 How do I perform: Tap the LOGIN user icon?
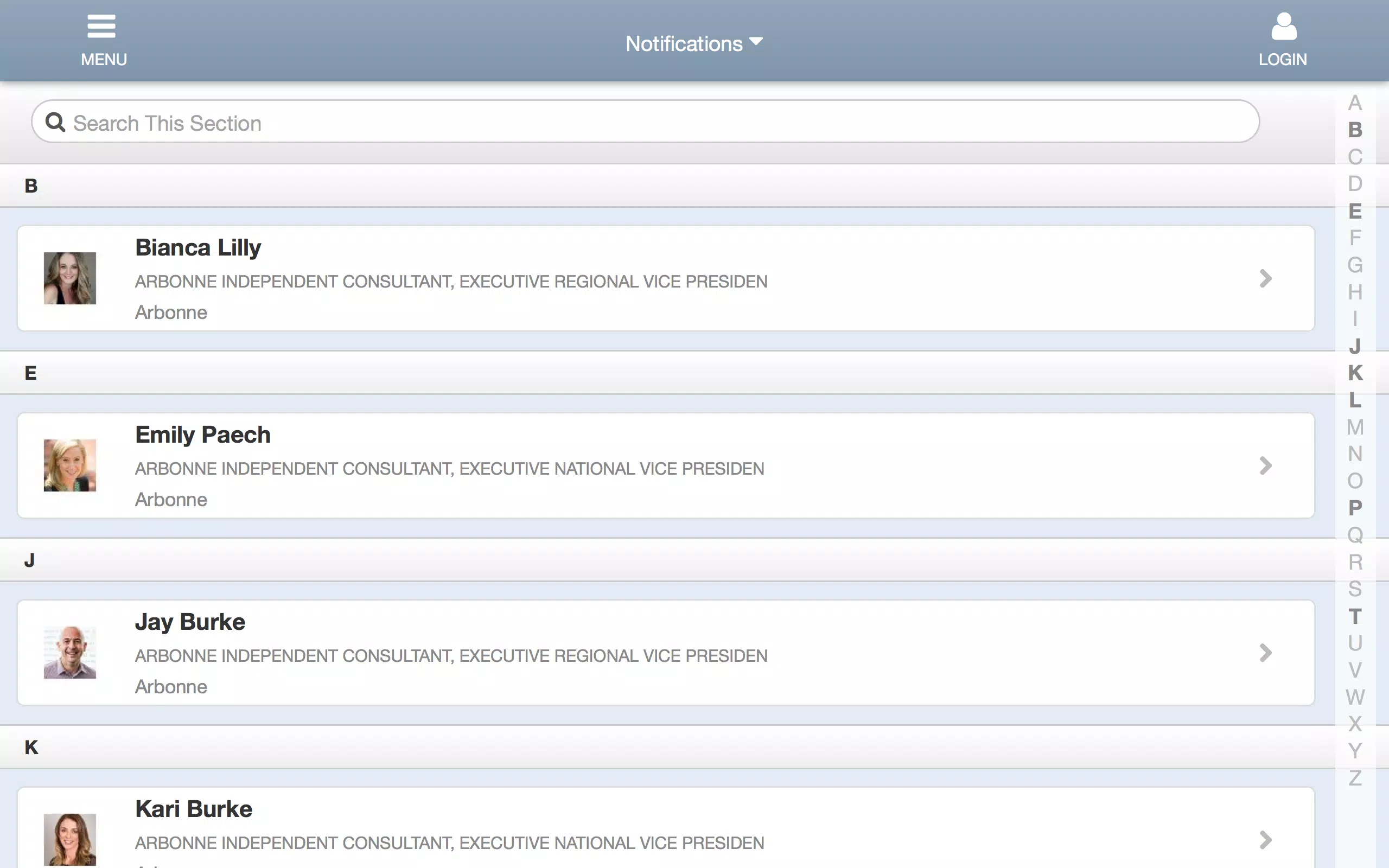point(1283,27)
